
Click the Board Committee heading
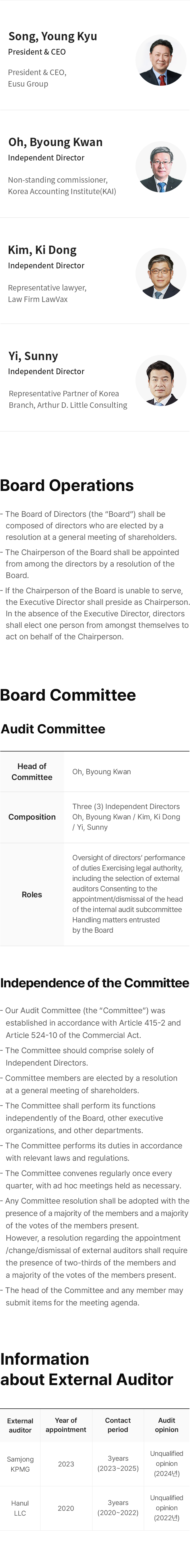pos(68,695)
